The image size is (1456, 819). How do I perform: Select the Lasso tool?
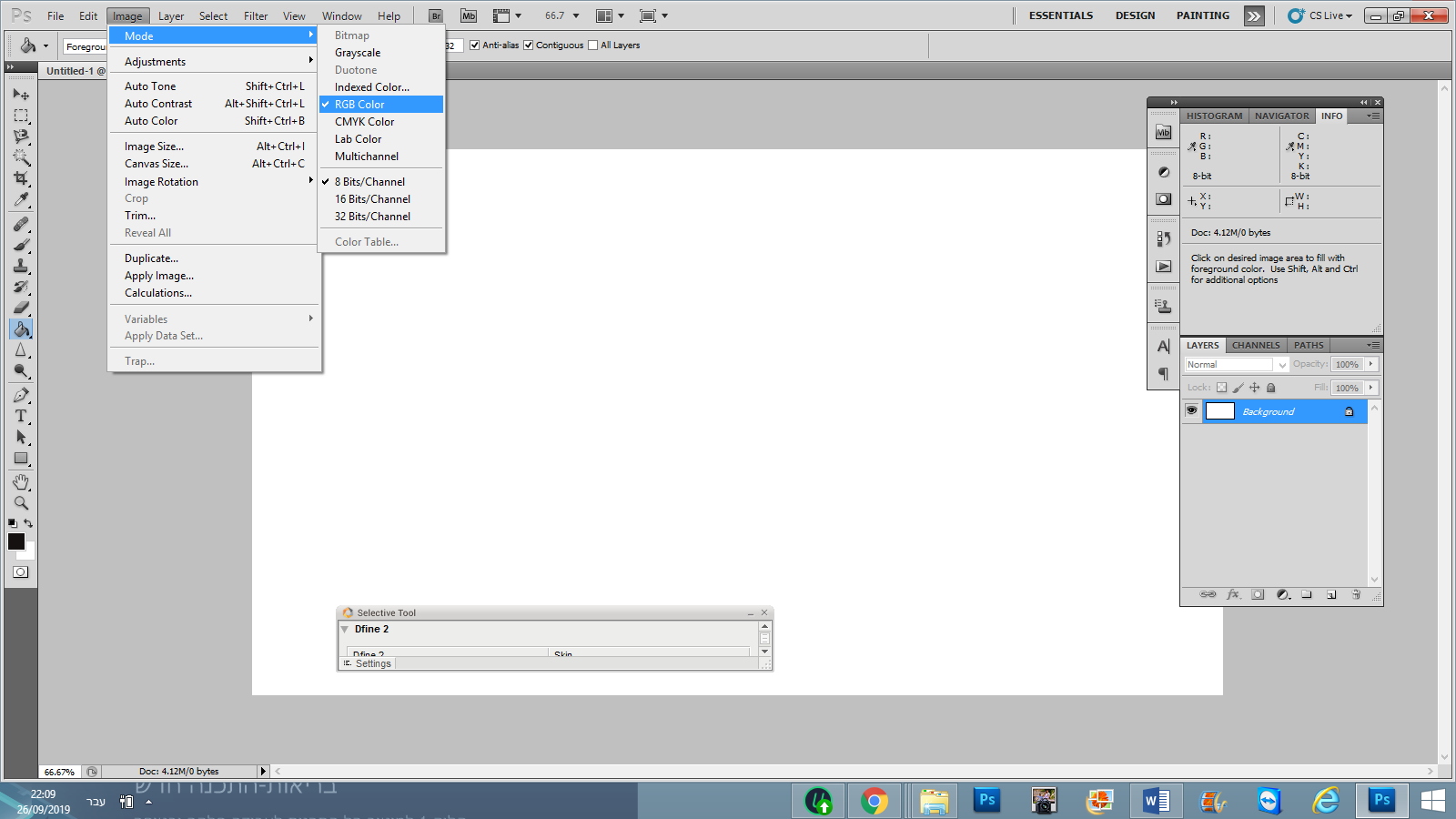(x=21, y=136)
